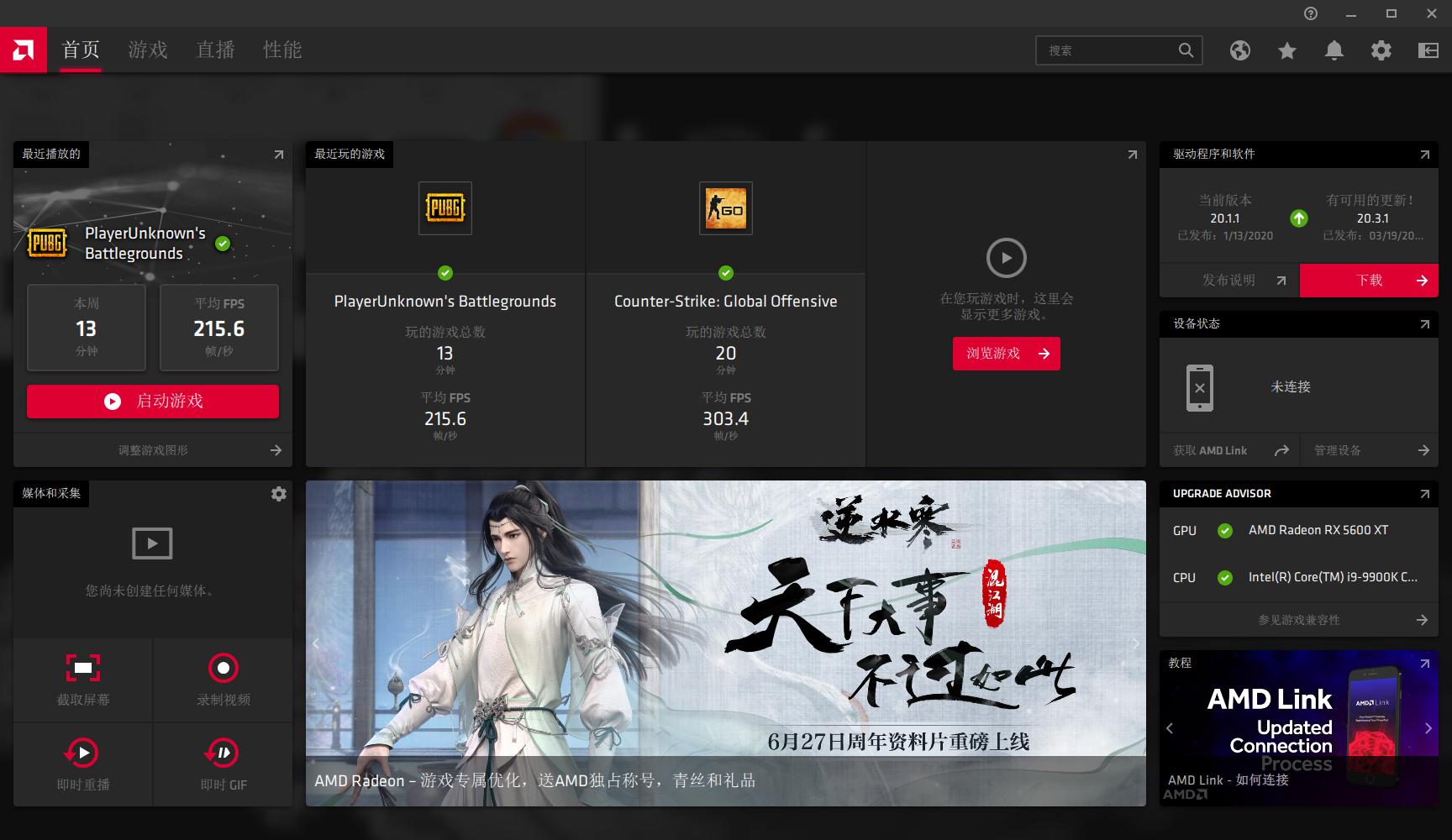The image size is (1452, 840).
Task: Expand the 最近播放的 panel arrow
Action: point(279,155)
